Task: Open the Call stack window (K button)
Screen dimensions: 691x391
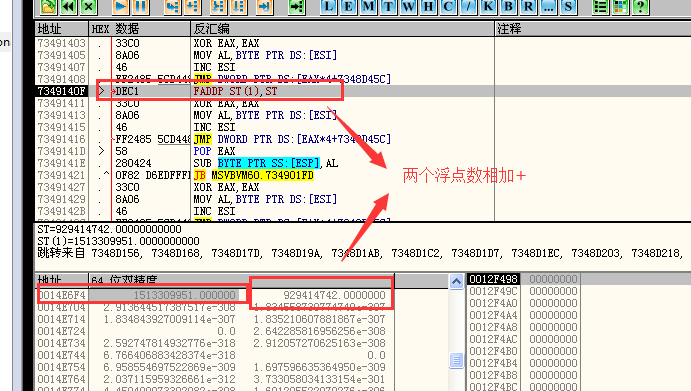Action: (x=488, y=7)
